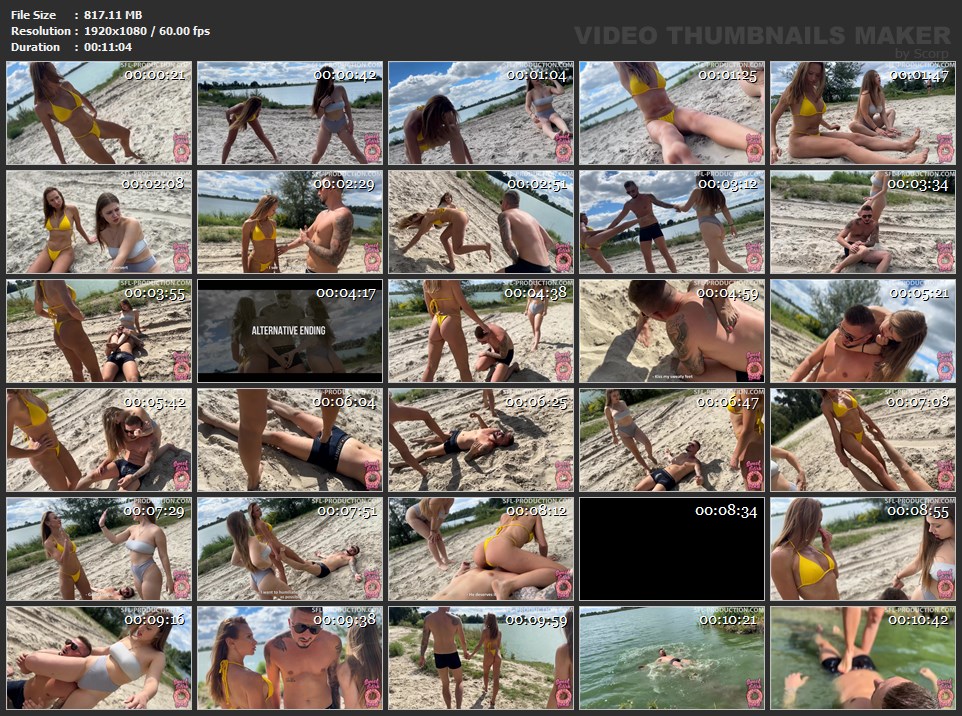The width and height of the screenshot is (962, 716).
Task: Open the thumbnail marked 00:01:47
Action: 863,113
